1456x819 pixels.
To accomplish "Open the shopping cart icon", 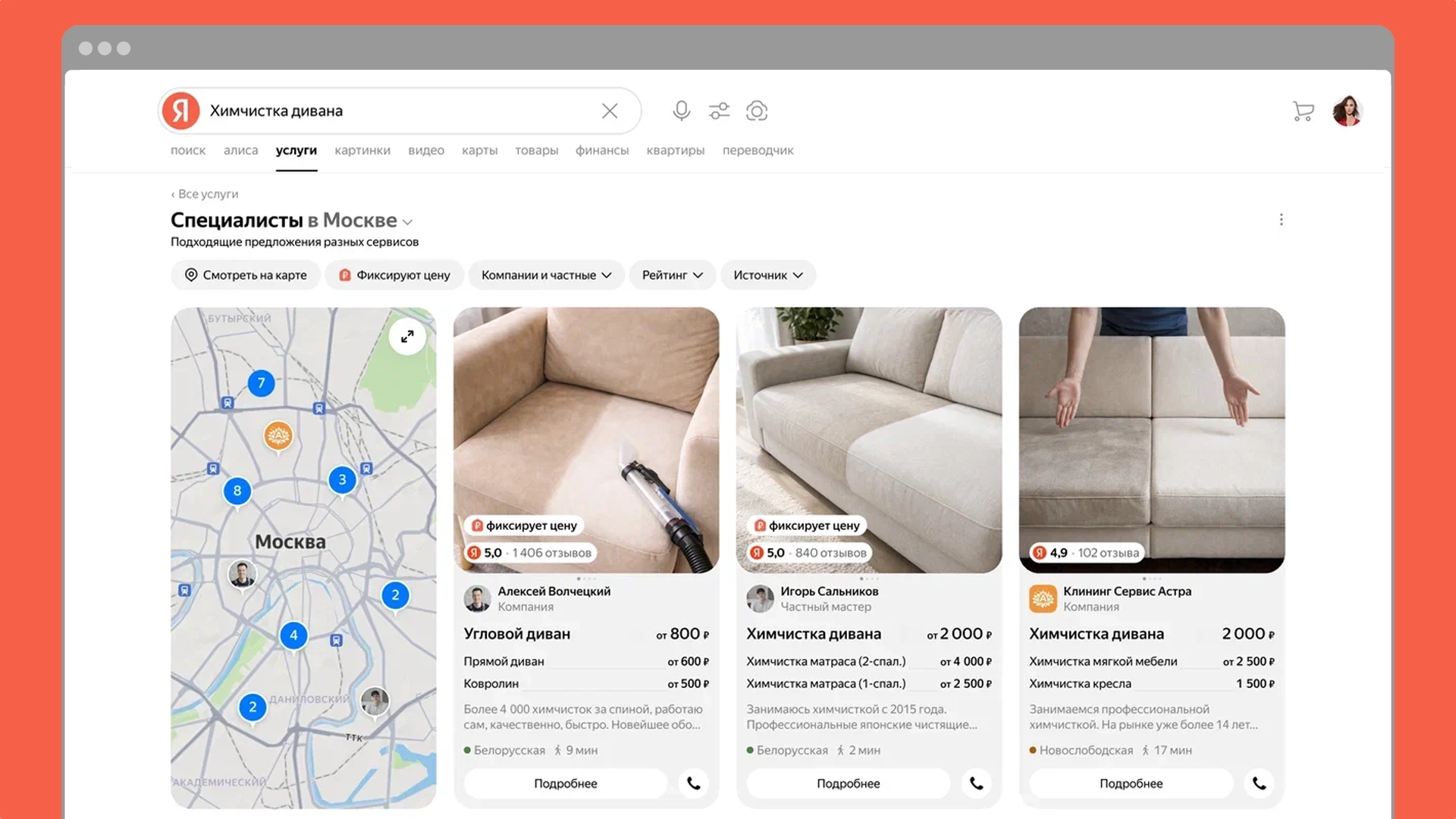I will point(1303,111).
